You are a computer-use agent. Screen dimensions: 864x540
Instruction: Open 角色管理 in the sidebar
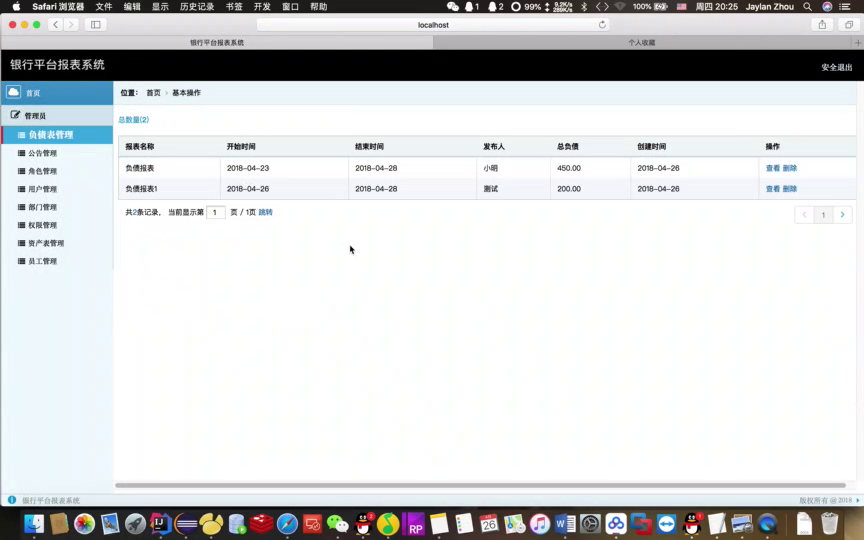42,171
